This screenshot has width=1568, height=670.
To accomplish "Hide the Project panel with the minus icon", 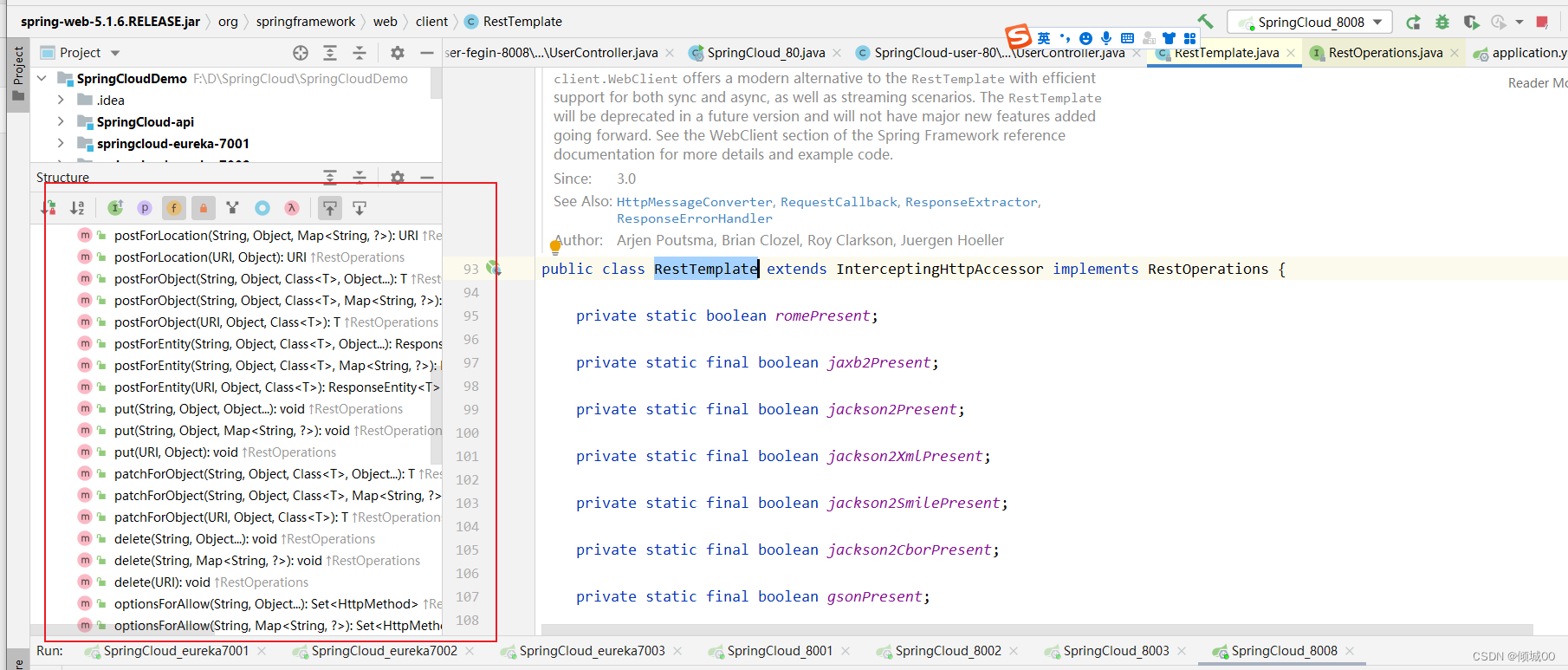I will (x=427, y=53).
